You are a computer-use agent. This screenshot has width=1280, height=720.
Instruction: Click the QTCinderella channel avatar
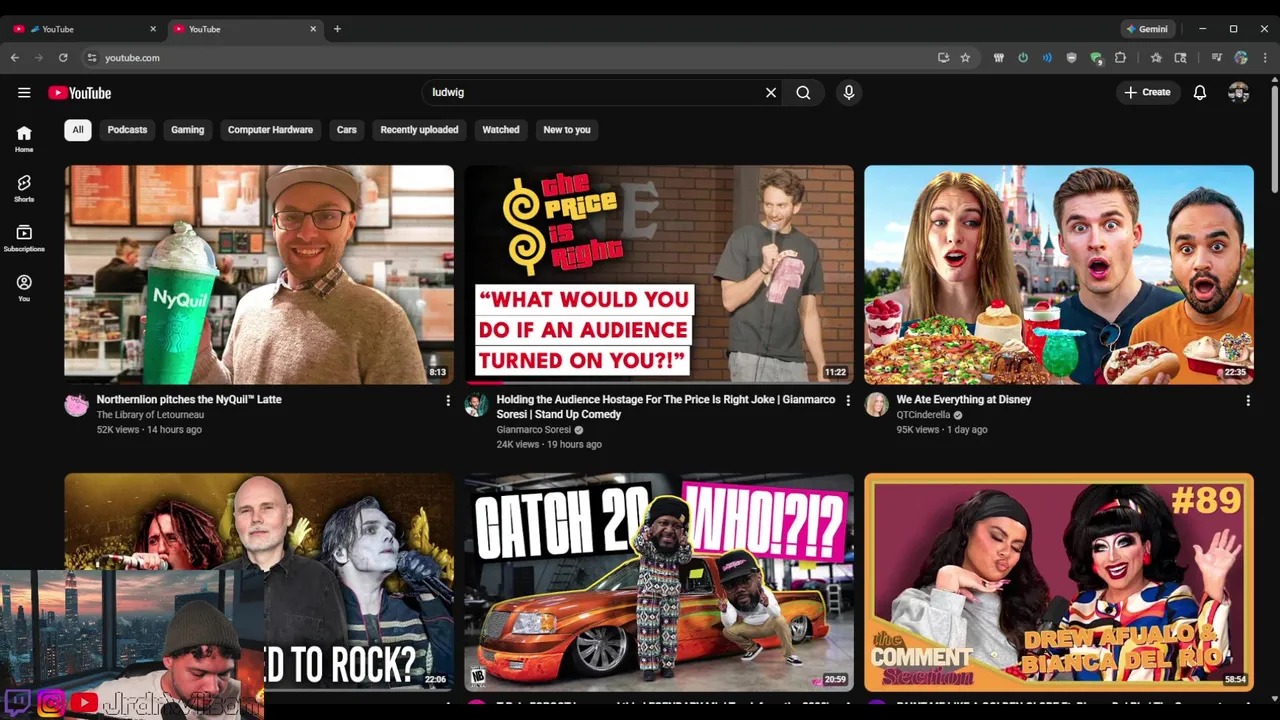point(877,405)
